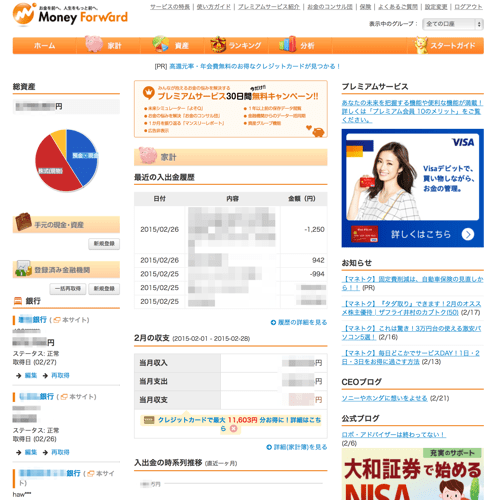Click the crown icon beside ランキング
497x500 pixels.
click(218, 44)
